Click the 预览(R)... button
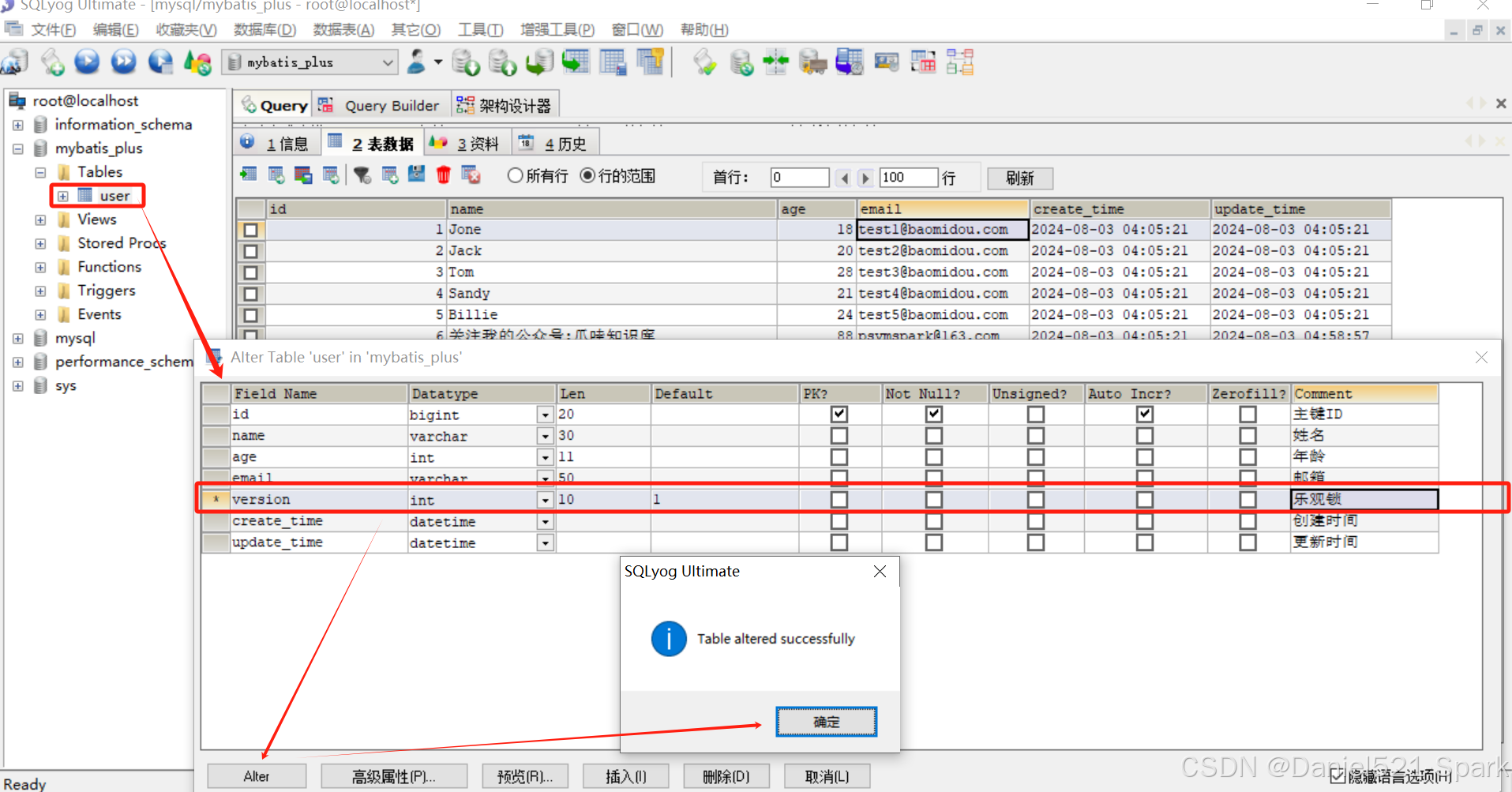1512x792 pixels. click(525, 776)
